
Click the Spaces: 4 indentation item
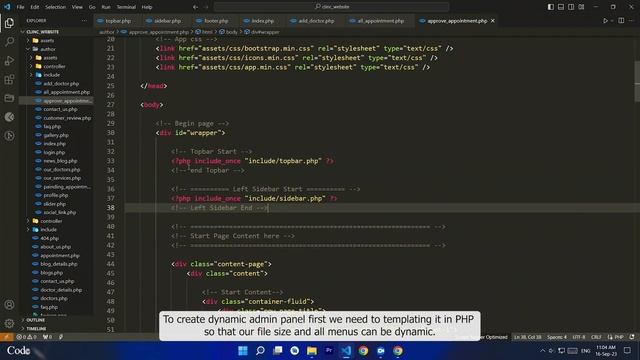click(557, 337)
